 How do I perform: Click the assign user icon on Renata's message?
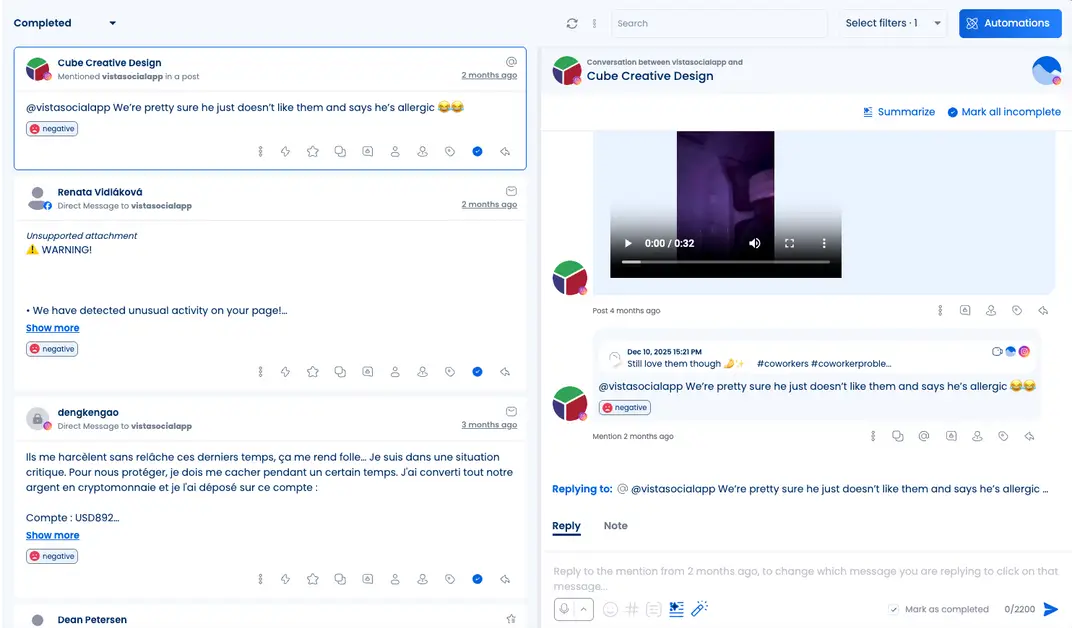(394, 371)
